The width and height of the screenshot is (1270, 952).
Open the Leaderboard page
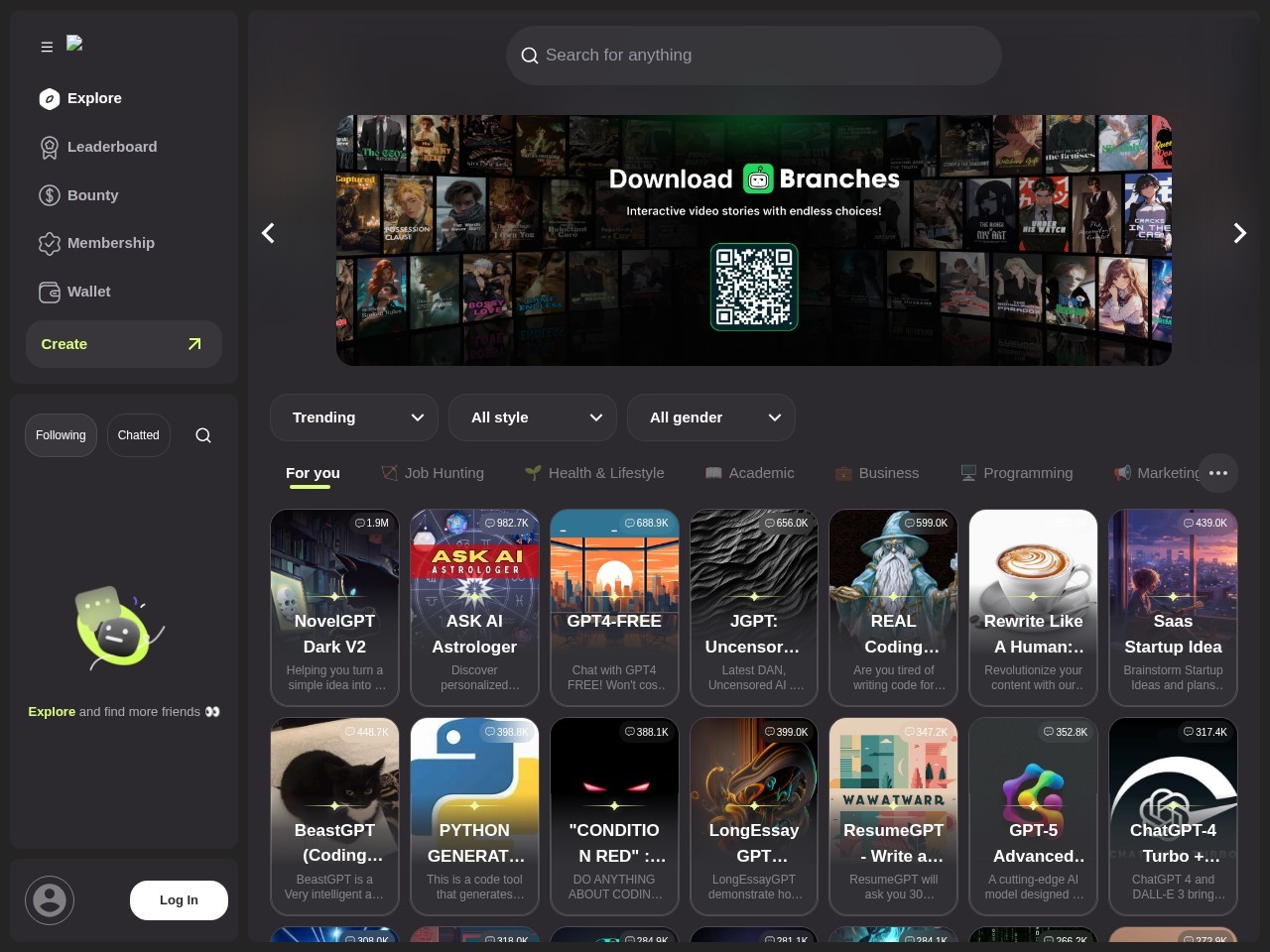[111, 147]
